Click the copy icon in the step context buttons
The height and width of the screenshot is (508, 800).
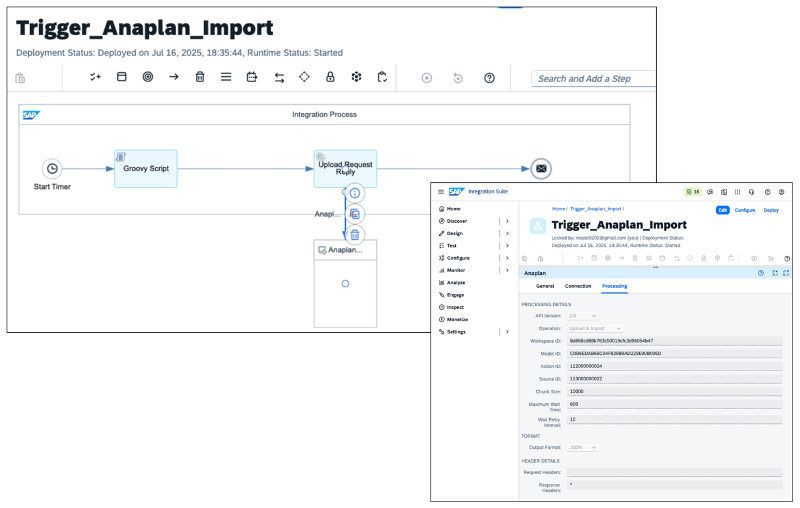coord(355,214)
